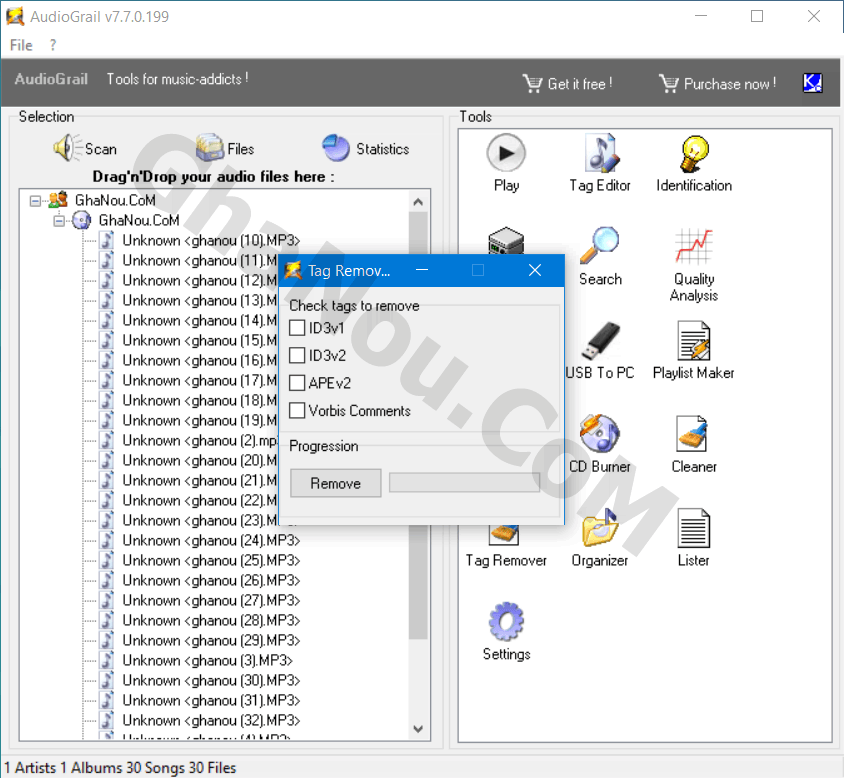Click the Get it free cart icon

[x=532, y=84]
